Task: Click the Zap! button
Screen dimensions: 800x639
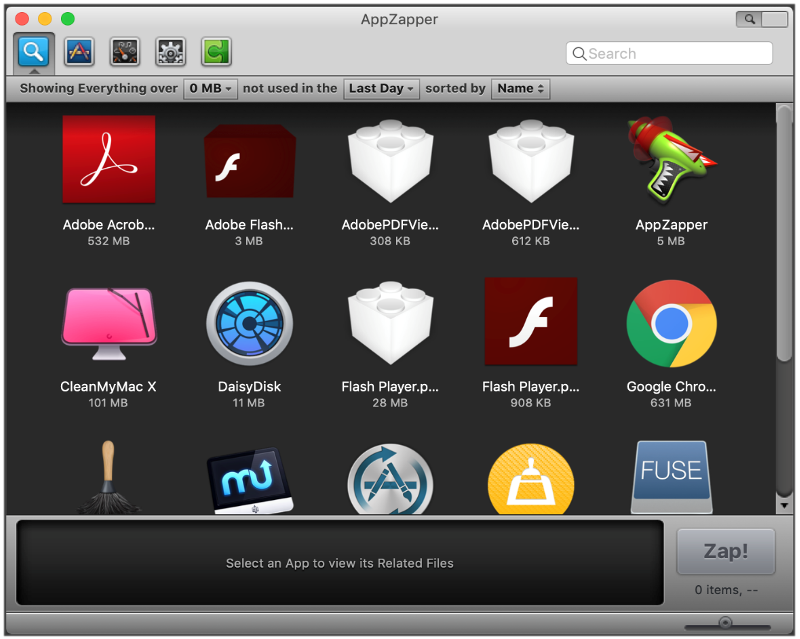Action: (x=726, y=551)
